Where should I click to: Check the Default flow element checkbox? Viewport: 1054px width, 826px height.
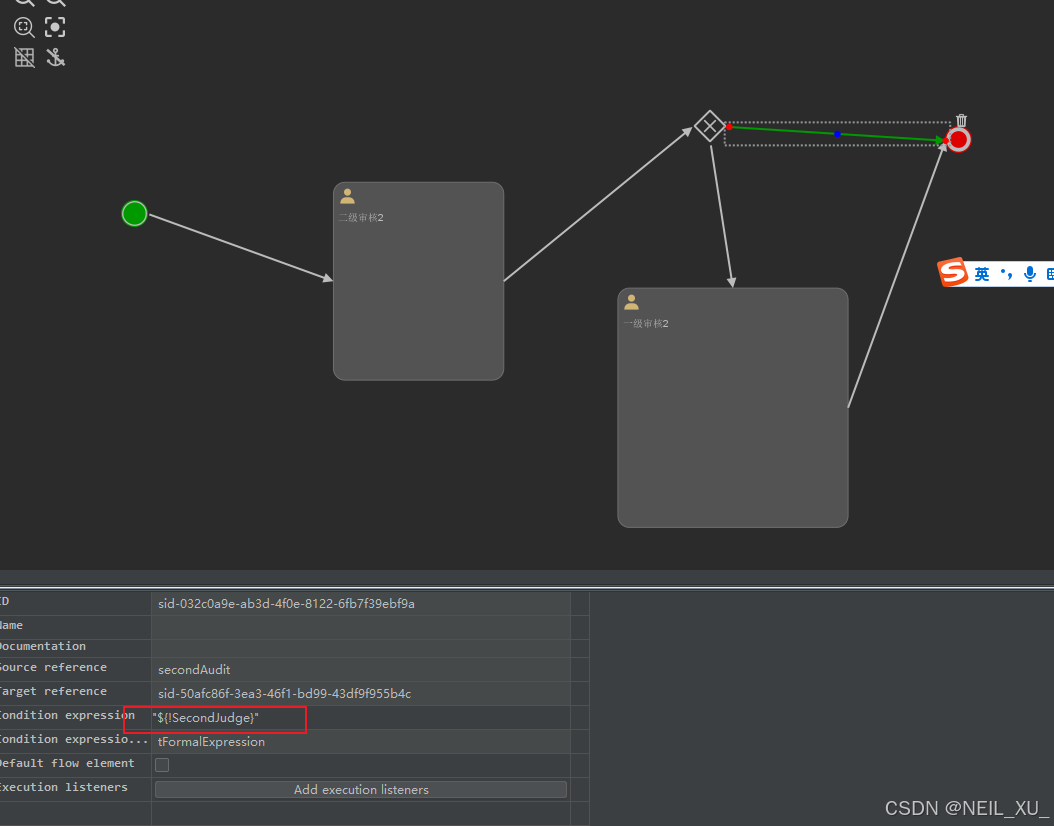(162, 765)
